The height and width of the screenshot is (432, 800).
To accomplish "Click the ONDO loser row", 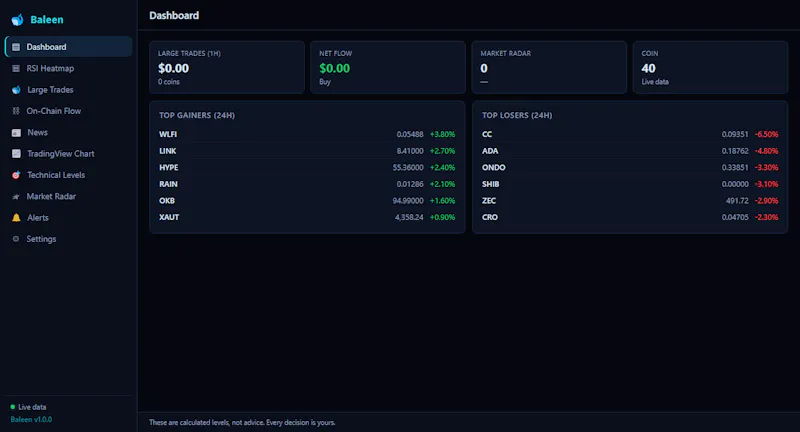I will tap(630, 167).
